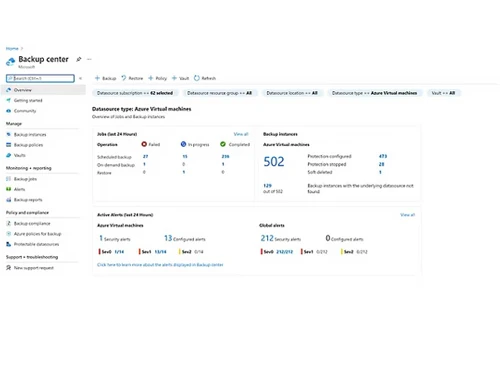Click the Sev0 1/14 alert count
Screen dimensions: 500x375
coord(119,252)
